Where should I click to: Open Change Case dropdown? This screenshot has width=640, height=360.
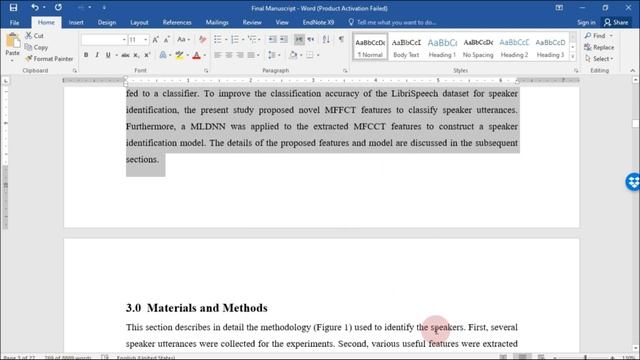coord(183,40)
